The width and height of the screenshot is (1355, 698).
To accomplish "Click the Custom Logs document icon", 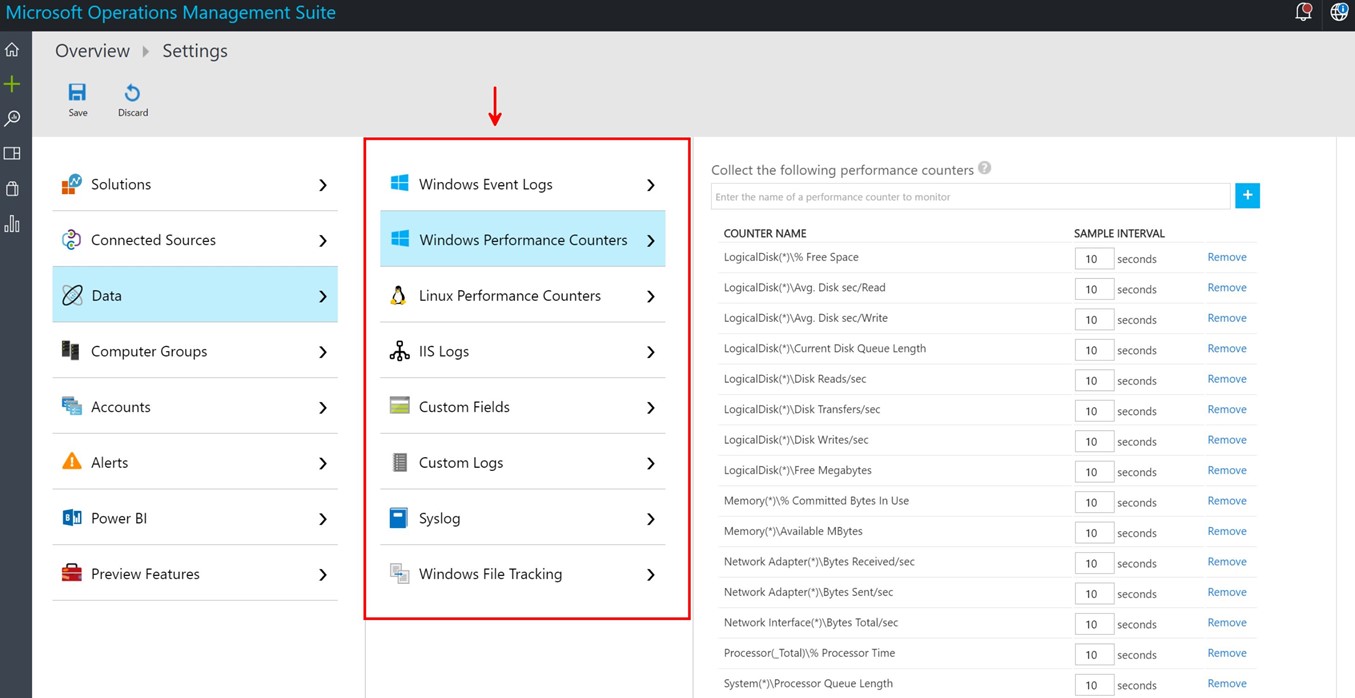I will [x=400, y=462].
